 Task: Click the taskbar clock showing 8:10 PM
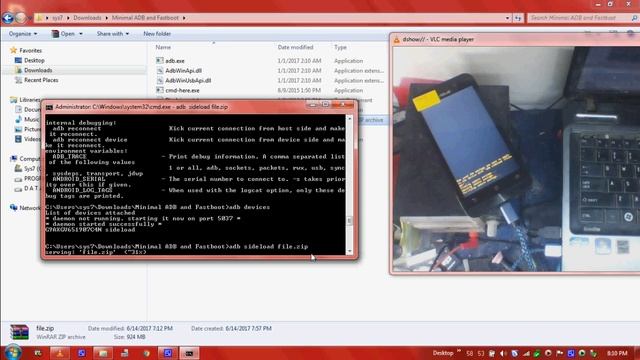pyautogui.click(x=617, y=353)
